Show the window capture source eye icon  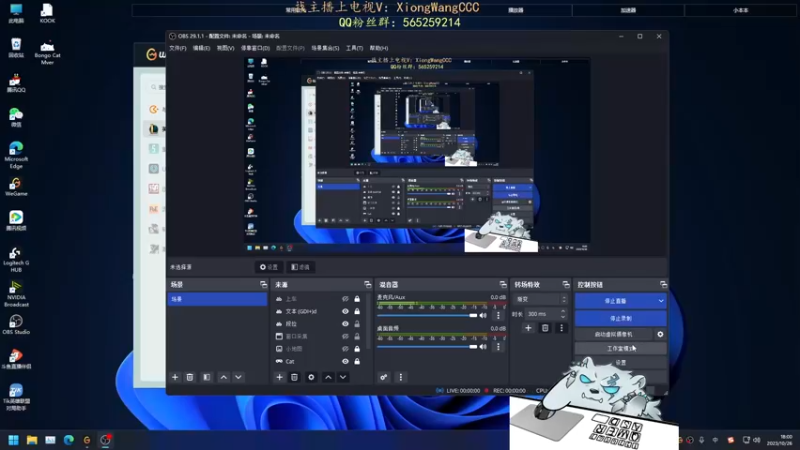coord(345,336)
